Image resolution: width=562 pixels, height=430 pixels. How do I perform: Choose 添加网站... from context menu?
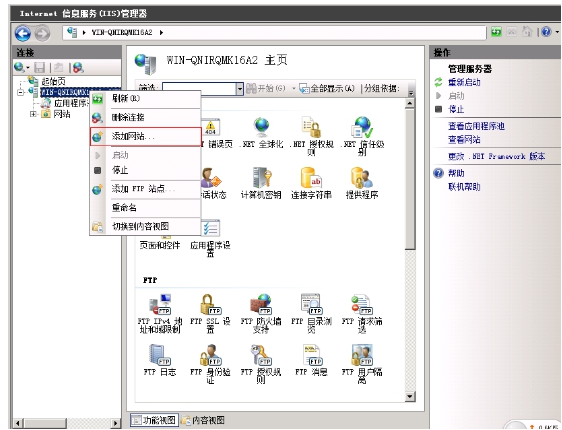tap(145, 137)
